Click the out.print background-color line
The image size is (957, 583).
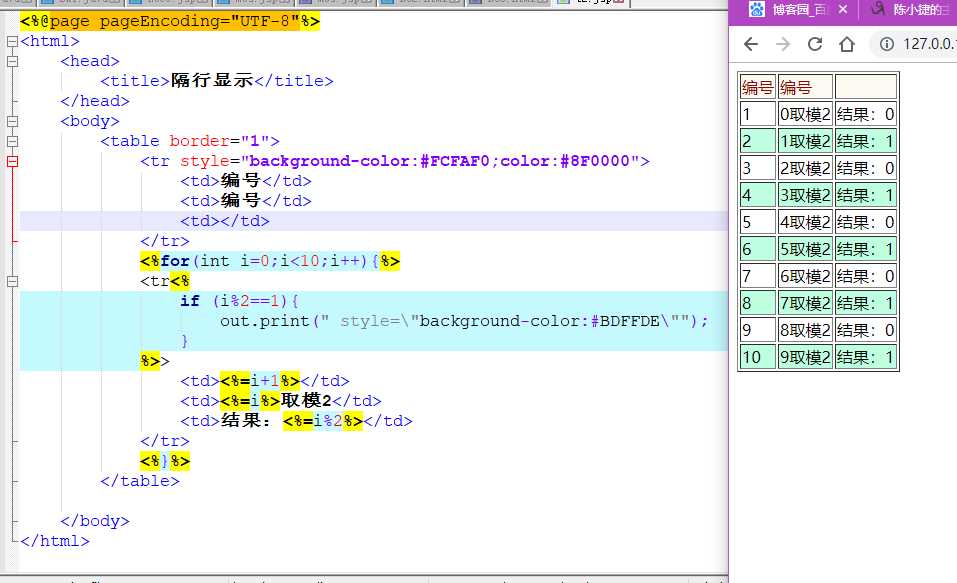point(464,321)
